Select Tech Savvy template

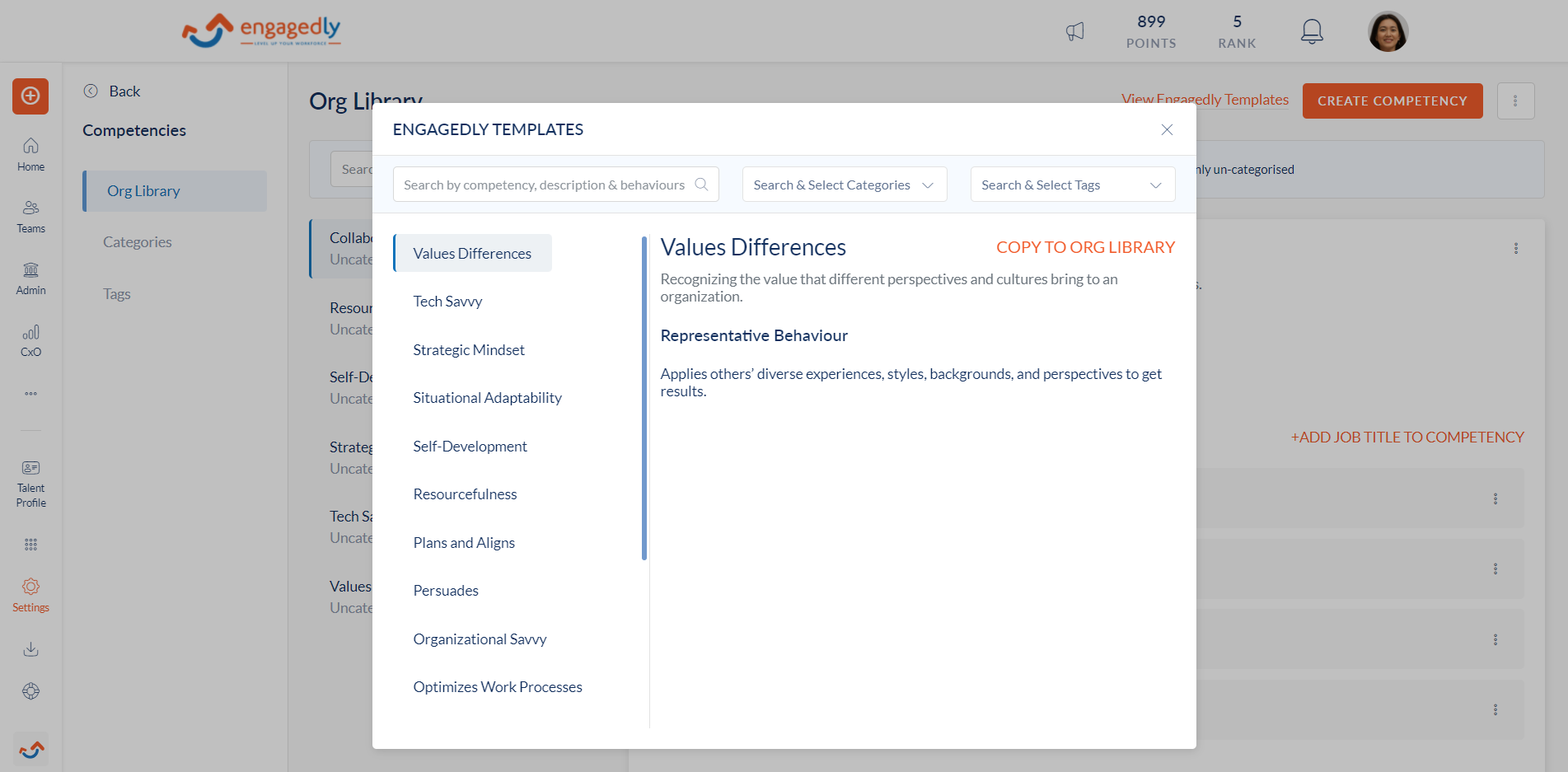click(447, 302)
